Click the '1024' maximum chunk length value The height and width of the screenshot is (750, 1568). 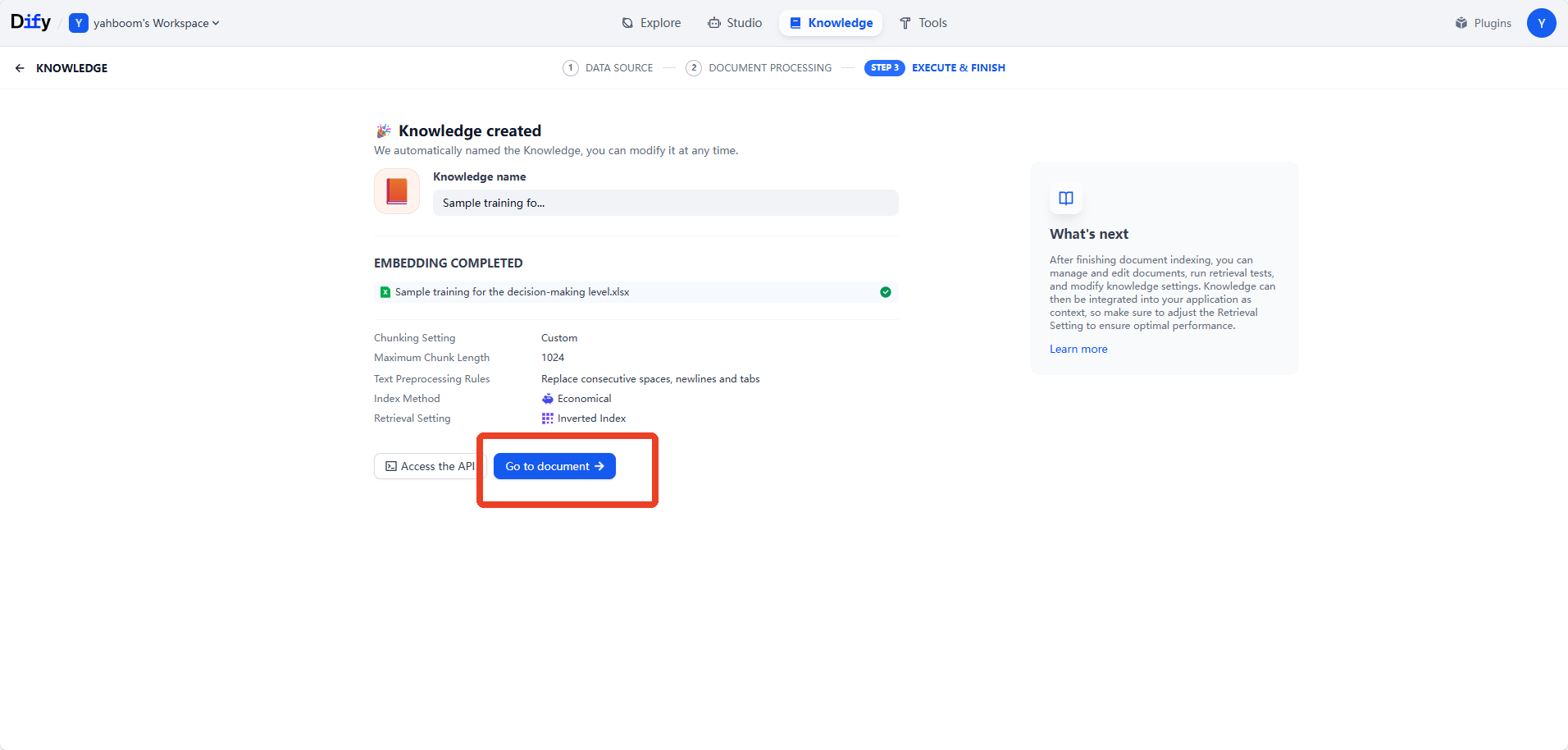(553, 358)
